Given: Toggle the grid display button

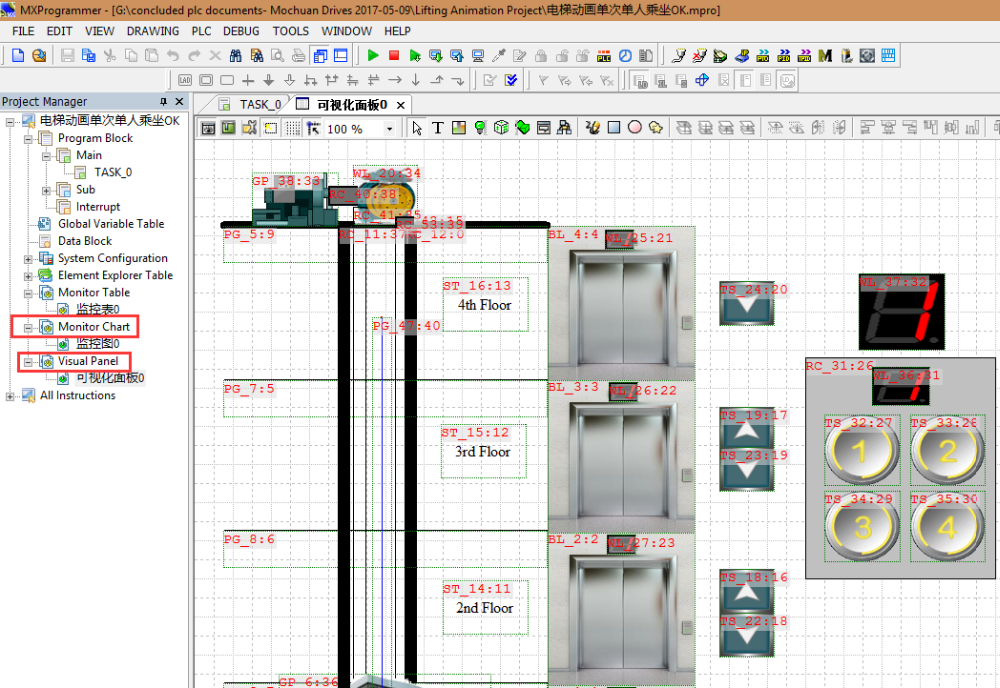Looking at the screenshot, I should click(292, 128).
